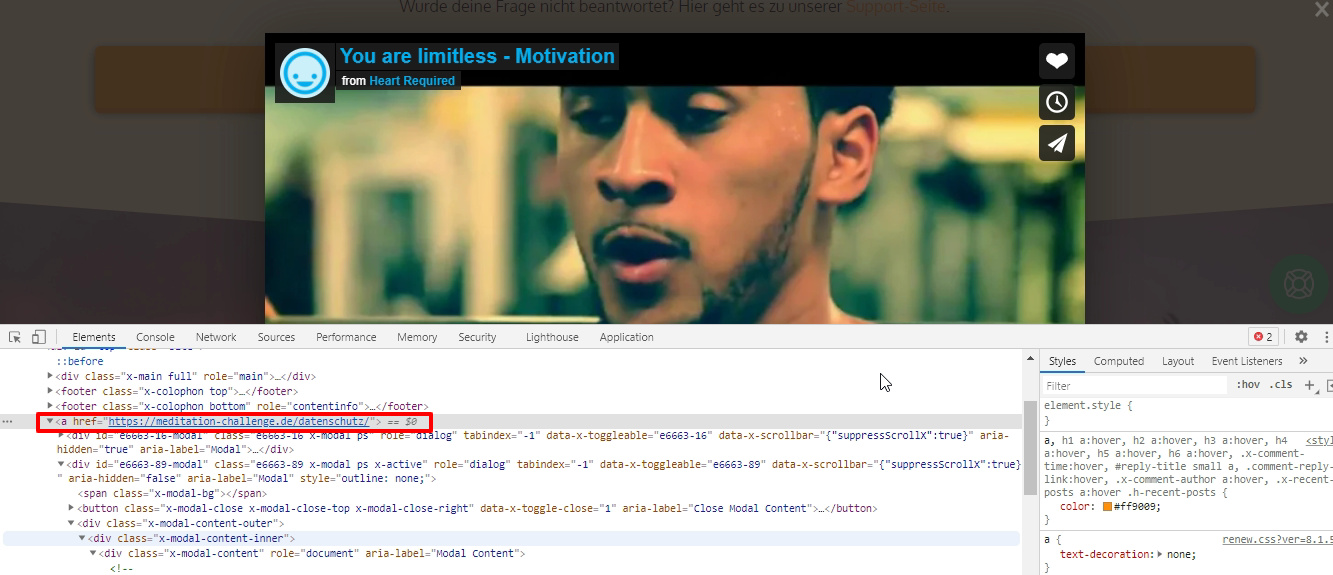The image size is (1333, 575).
Task: Click the Support-Seite link
Action: [895, 7]
